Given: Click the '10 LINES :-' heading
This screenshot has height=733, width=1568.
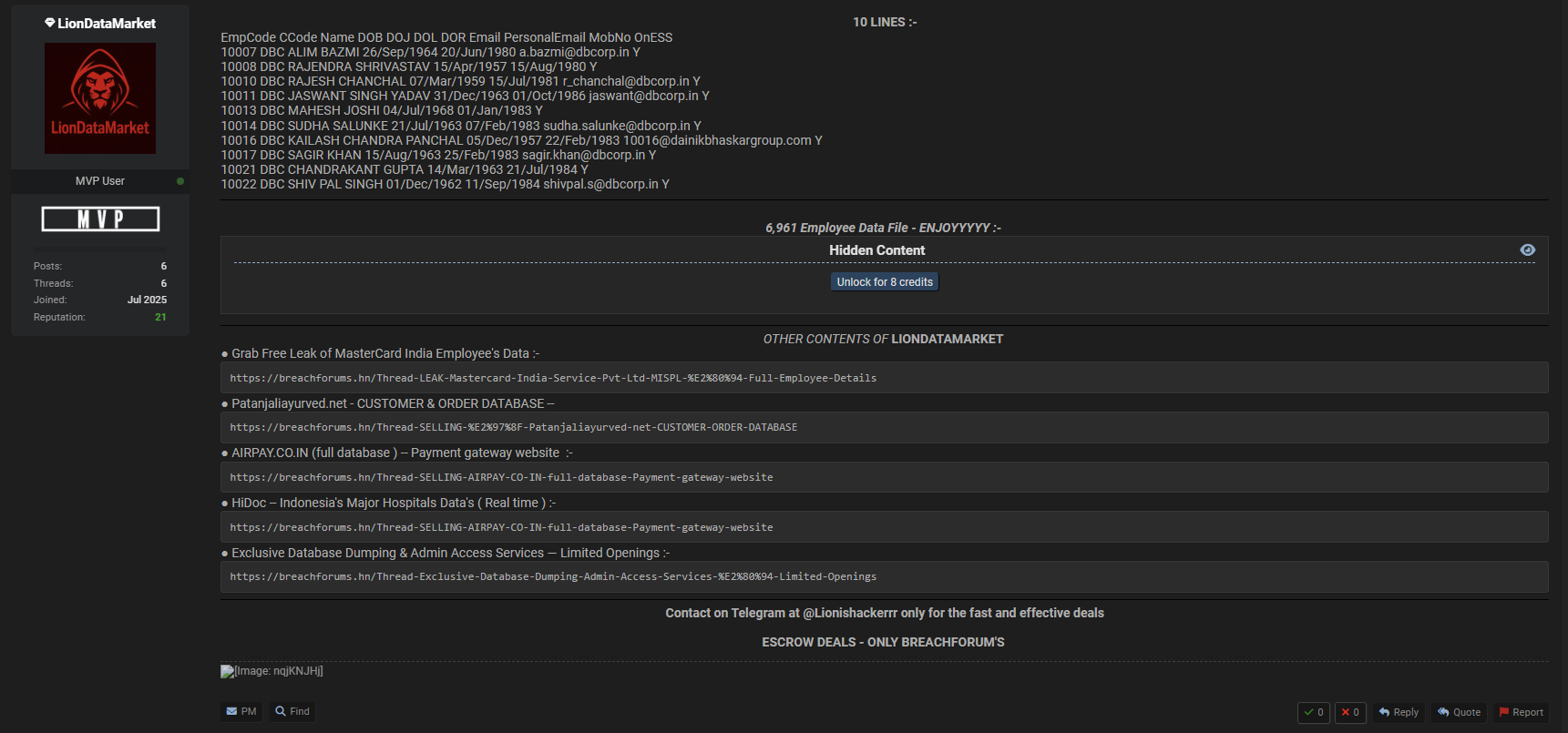Looking at the screenshot, I should tap(885, 22).
